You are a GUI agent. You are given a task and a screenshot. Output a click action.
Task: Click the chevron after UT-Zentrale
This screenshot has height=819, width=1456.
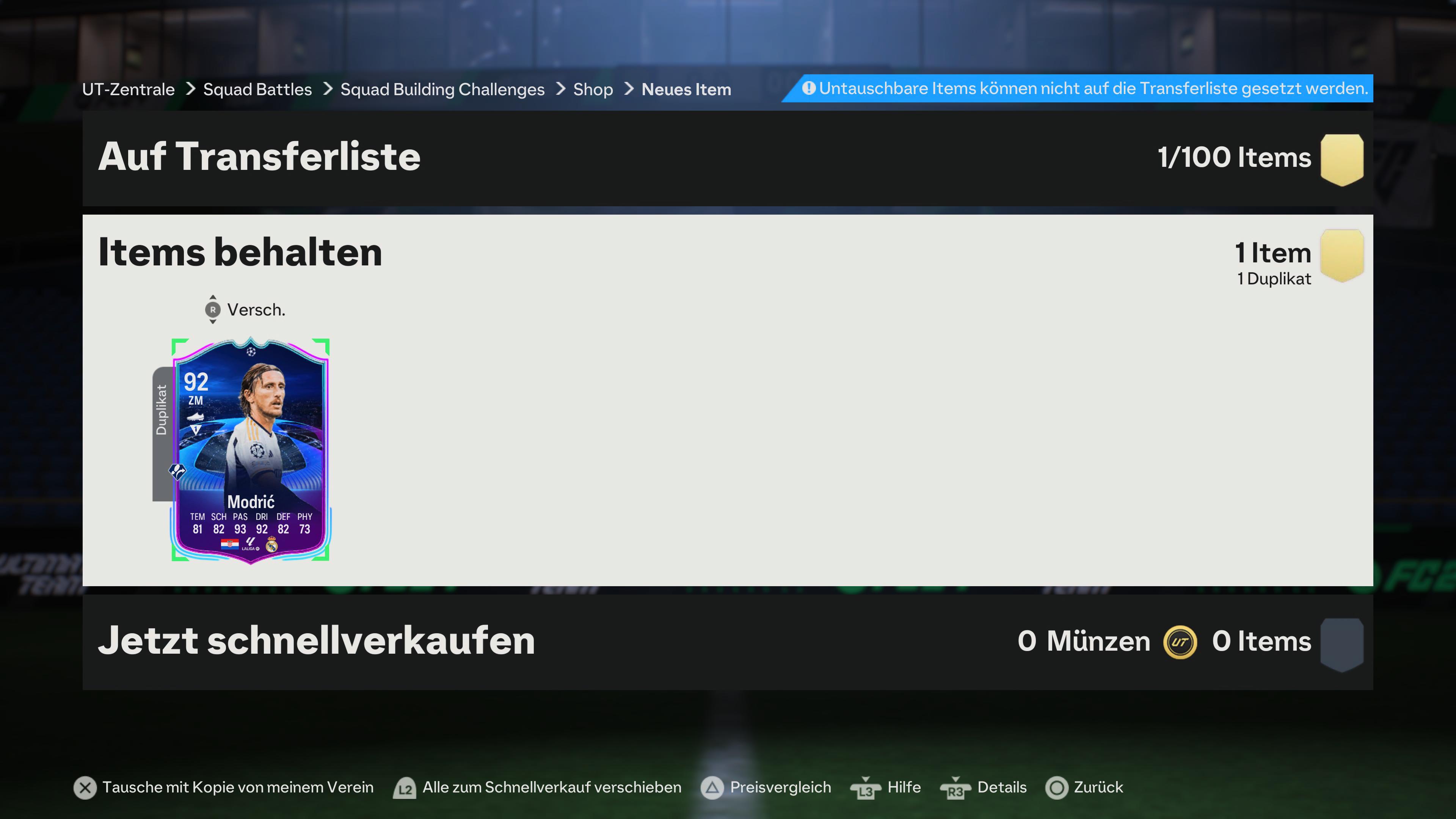coord(190,89)
